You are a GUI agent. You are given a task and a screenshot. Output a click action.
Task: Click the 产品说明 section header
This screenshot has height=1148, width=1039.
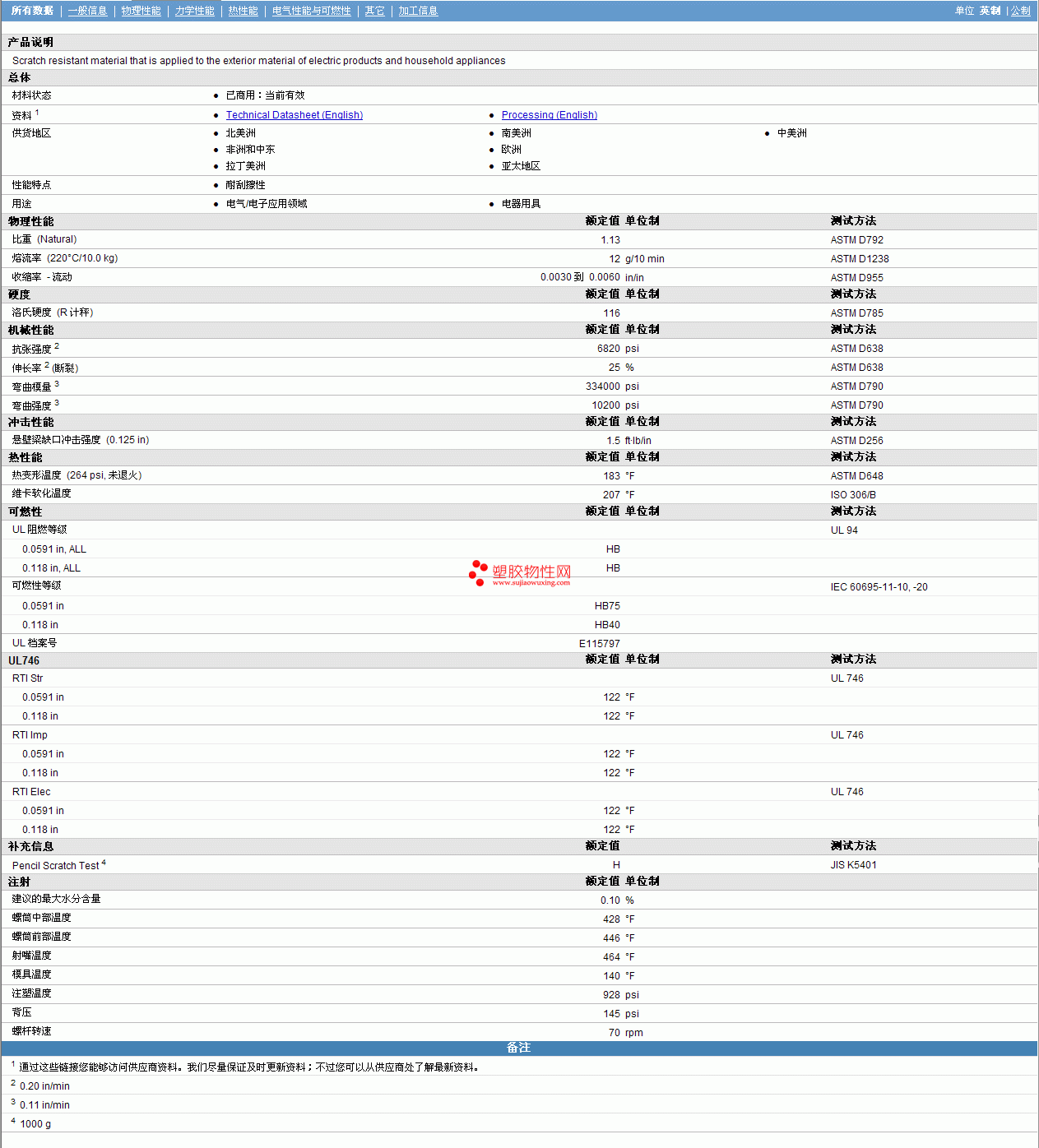tap(30, 42)
